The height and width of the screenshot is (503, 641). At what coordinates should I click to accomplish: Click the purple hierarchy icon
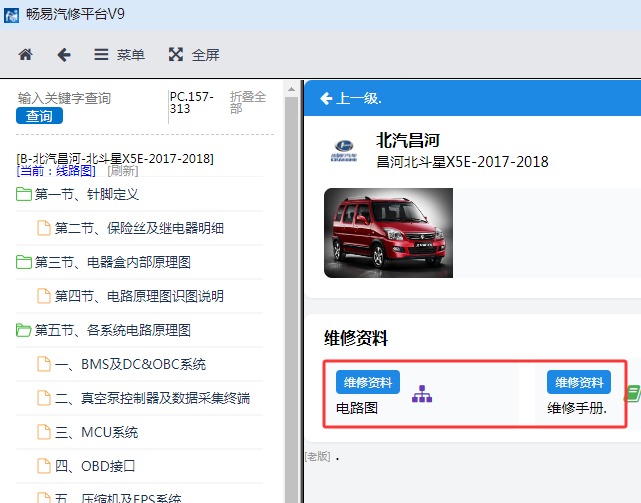coord(422,394)
